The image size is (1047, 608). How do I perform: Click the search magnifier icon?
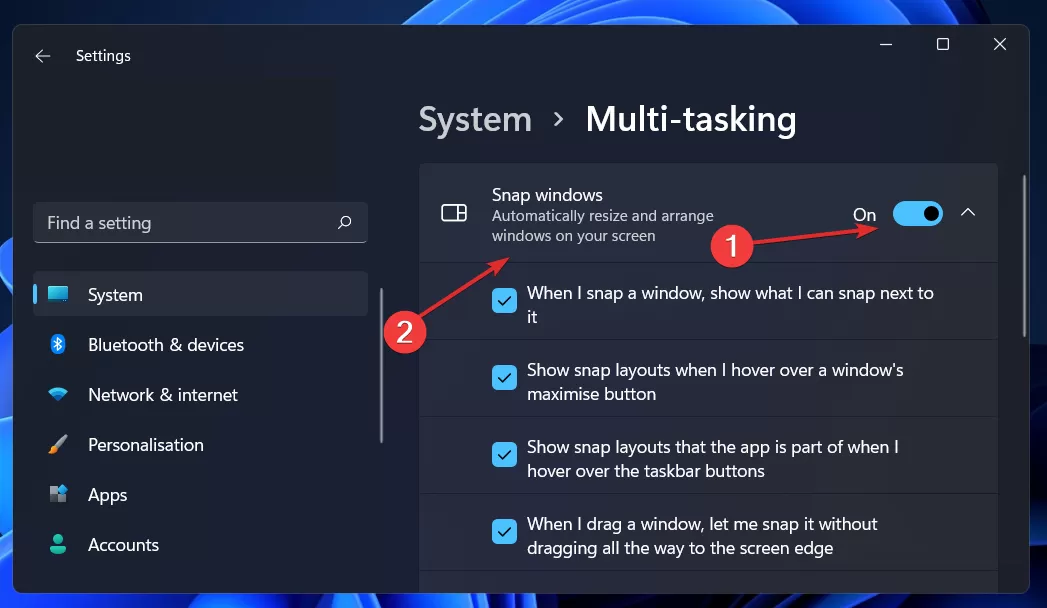[345, 222]
